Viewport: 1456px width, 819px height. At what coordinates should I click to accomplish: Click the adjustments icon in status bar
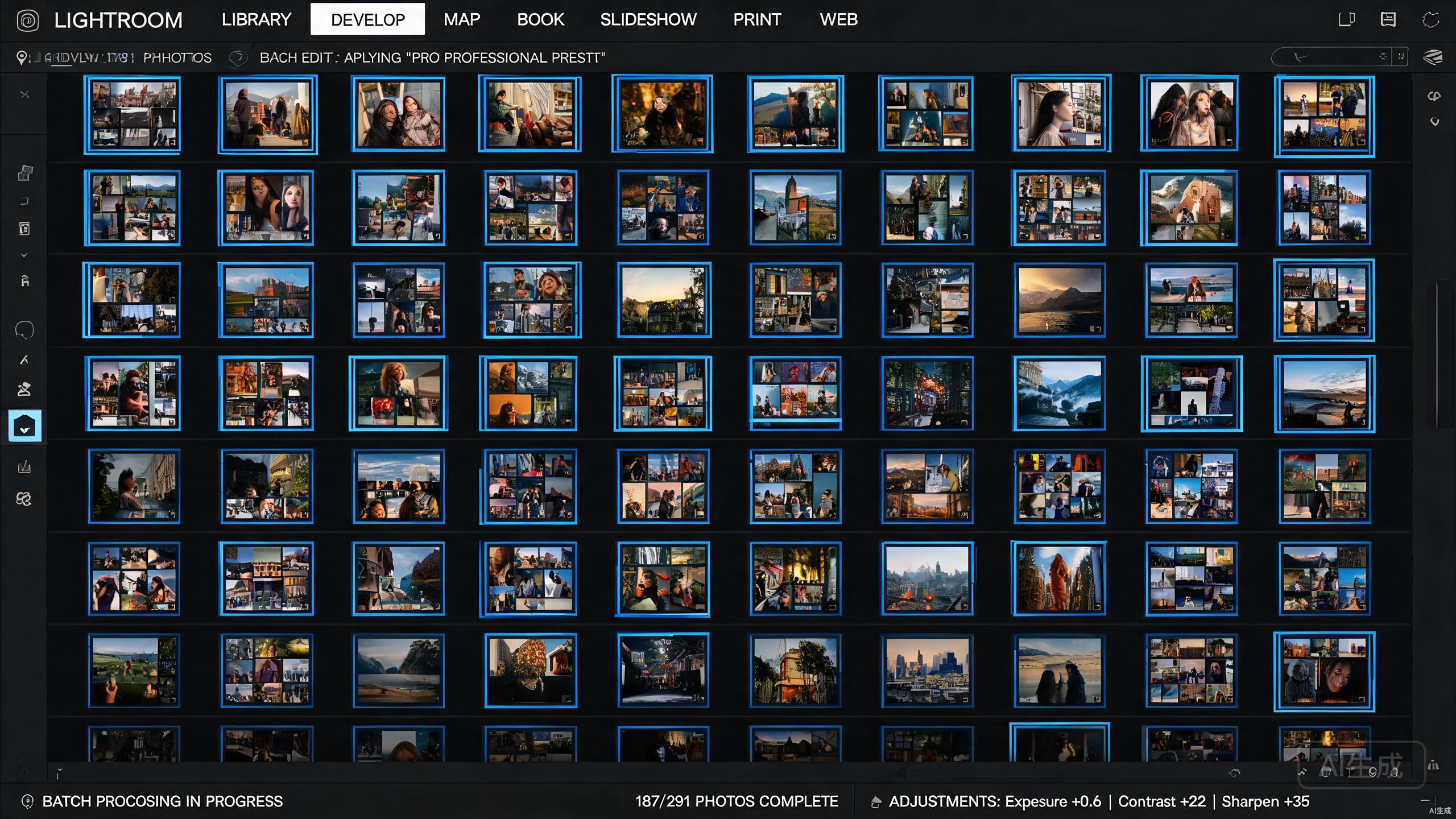(876, 802)
